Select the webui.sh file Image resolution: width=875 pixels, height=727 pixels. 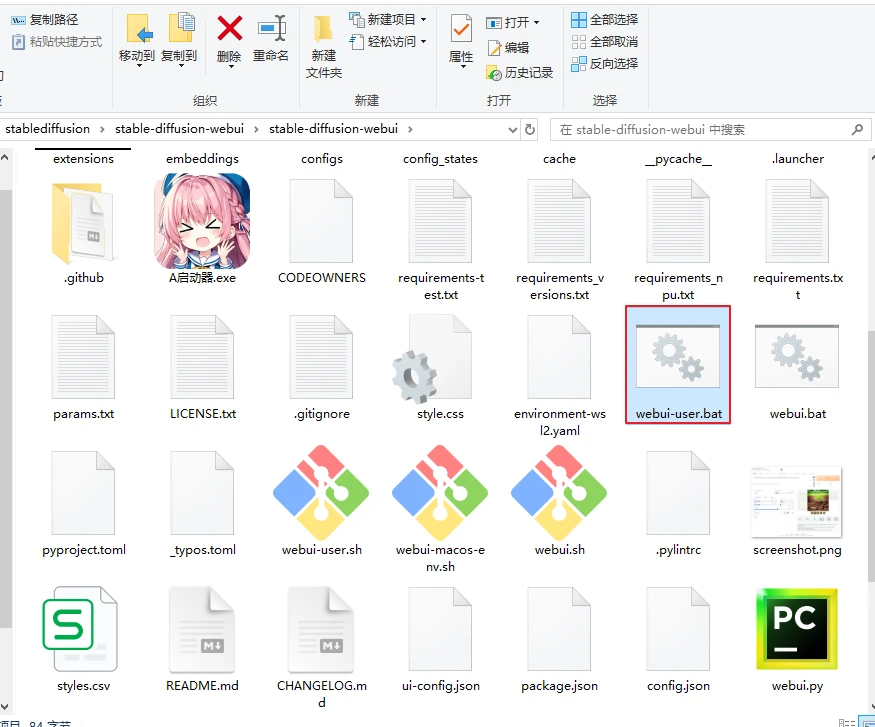tap(559, 502)
